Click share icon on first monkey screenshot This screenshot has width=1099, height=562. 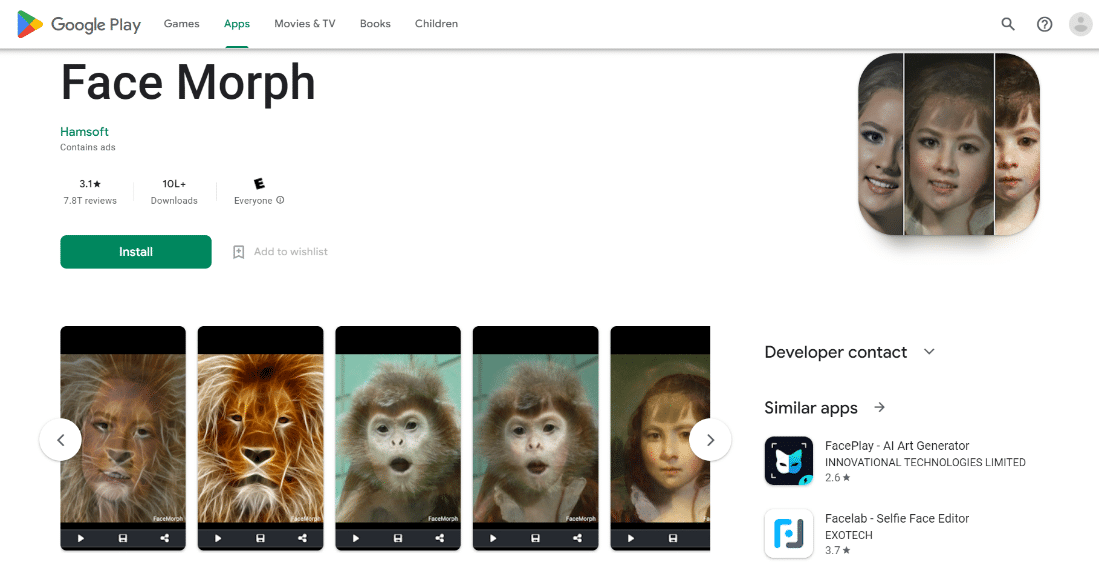(439, 538)
